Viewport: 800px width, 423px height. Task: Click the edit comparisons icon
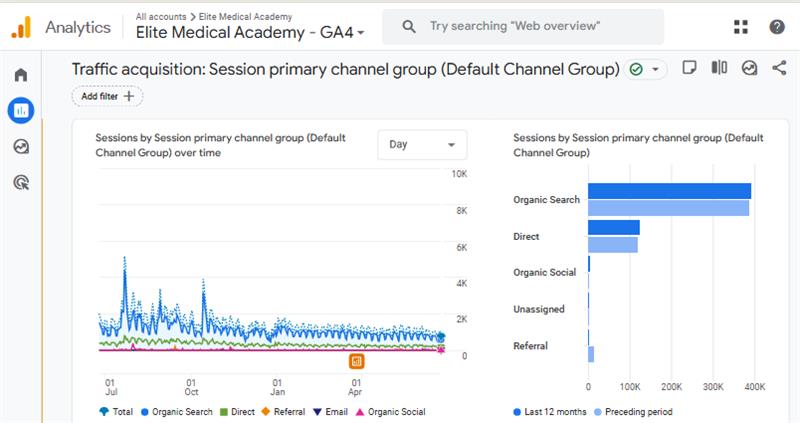(719, 68)
